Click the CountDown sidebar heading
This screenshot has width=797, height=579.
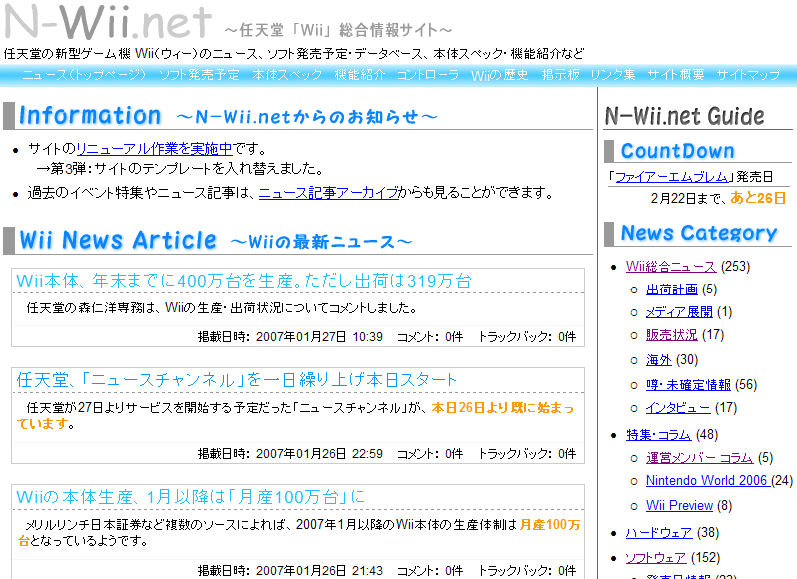(678, 151)
